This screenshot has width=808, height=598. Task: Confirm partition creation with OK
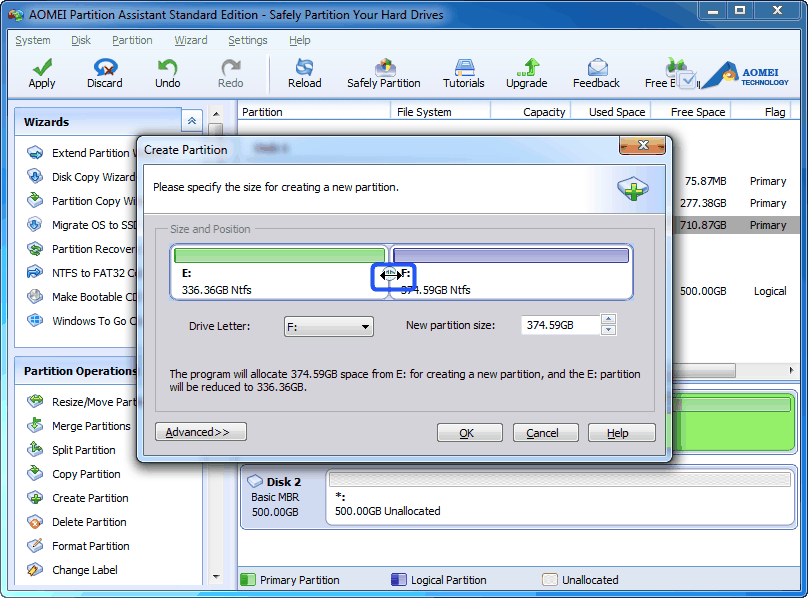tap(469, 432)
